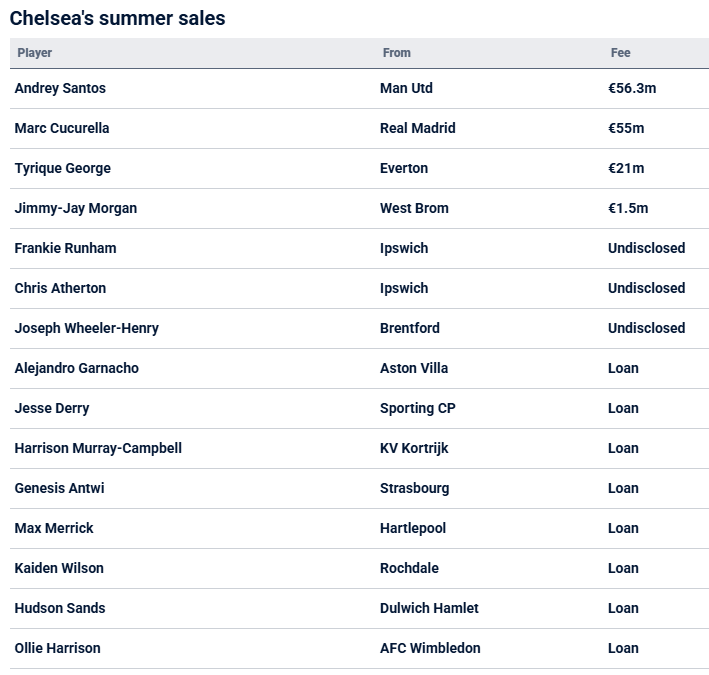Viewport: 709px width, 675px height.
Task: Click the From column header
Action: tap(397, 53)
